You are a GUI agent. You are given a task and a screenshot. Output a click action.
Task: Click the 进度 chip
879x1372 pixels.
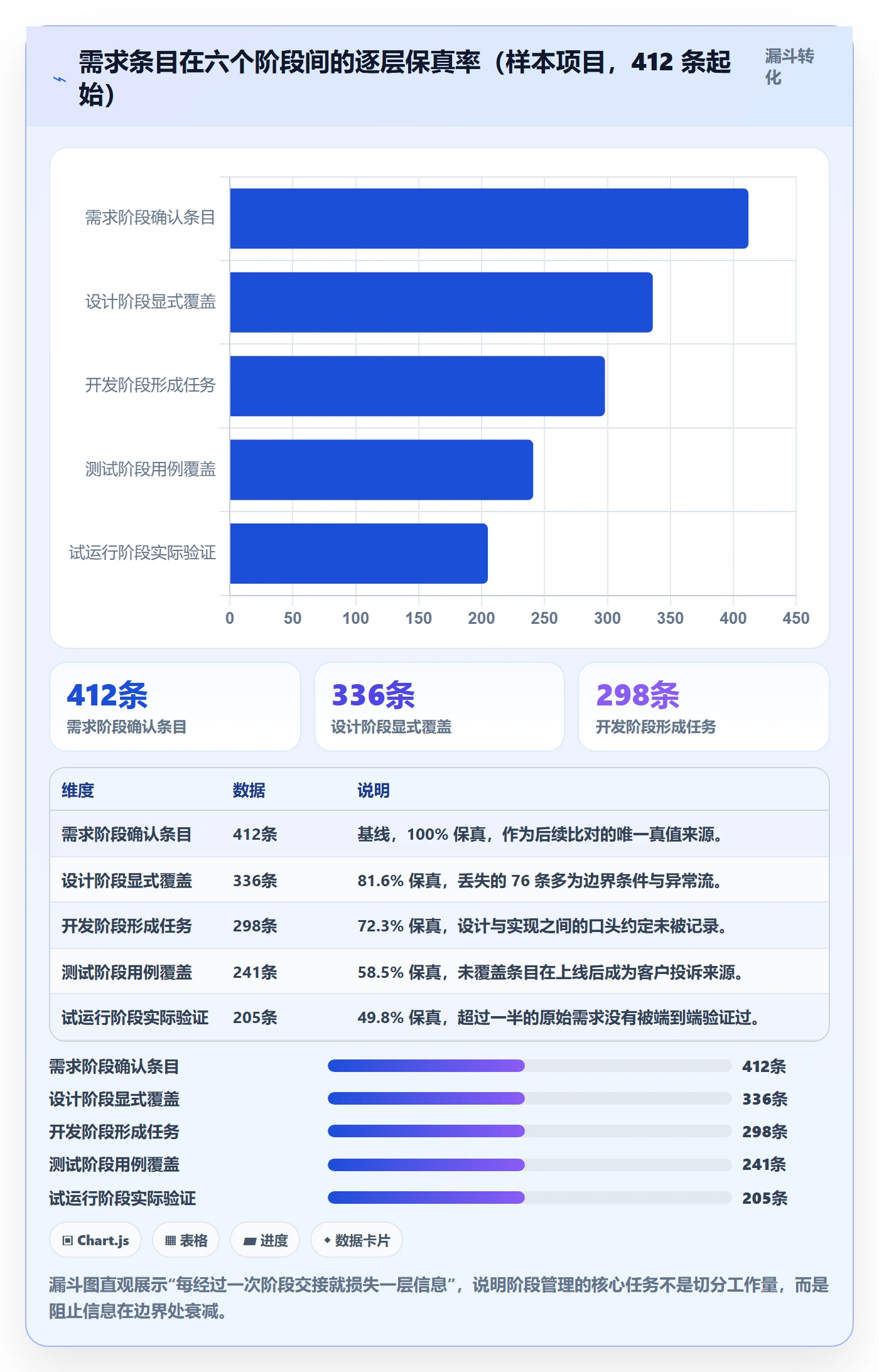(x=265, y=1240)
